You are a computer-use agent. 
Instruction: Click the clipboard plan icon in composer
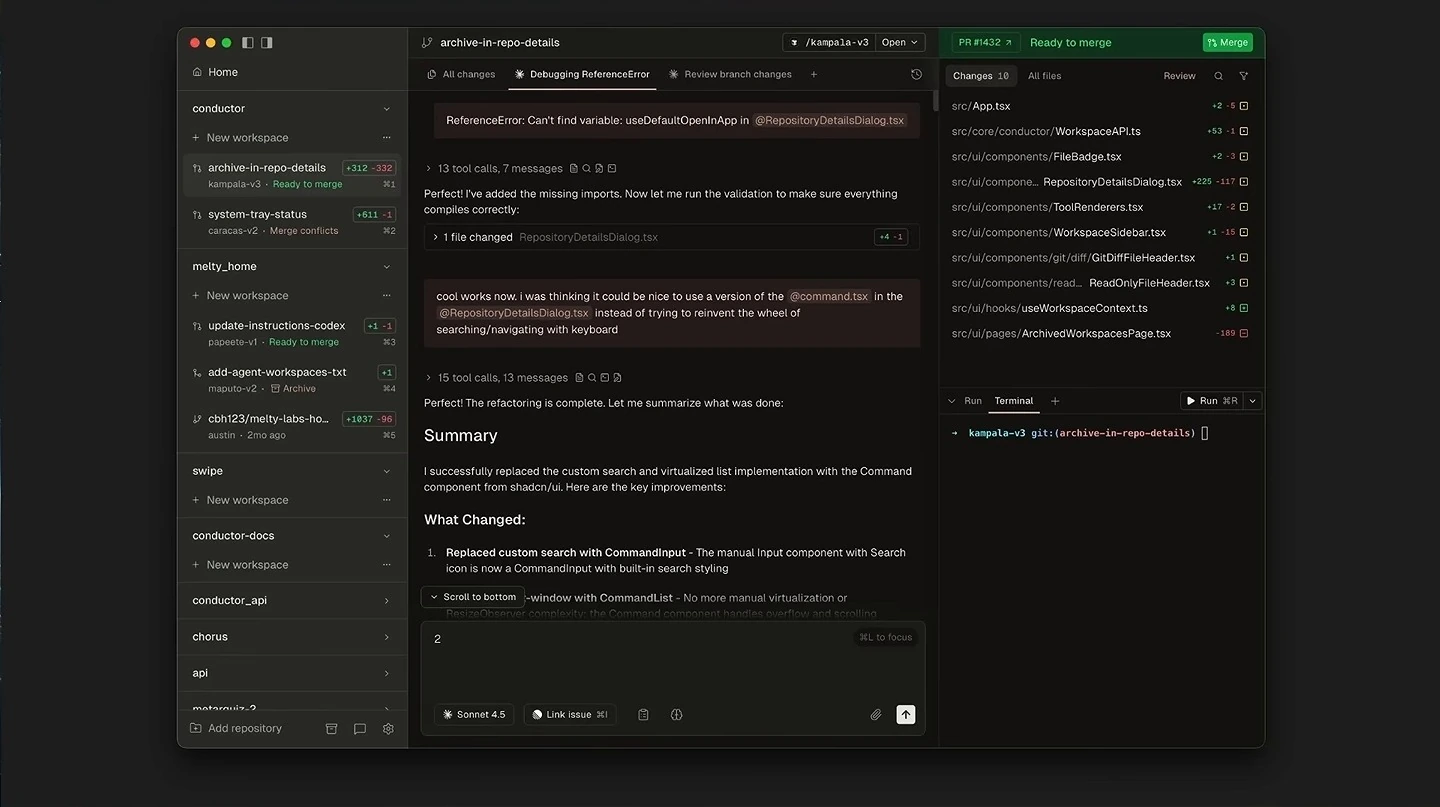tap(643, 714)
